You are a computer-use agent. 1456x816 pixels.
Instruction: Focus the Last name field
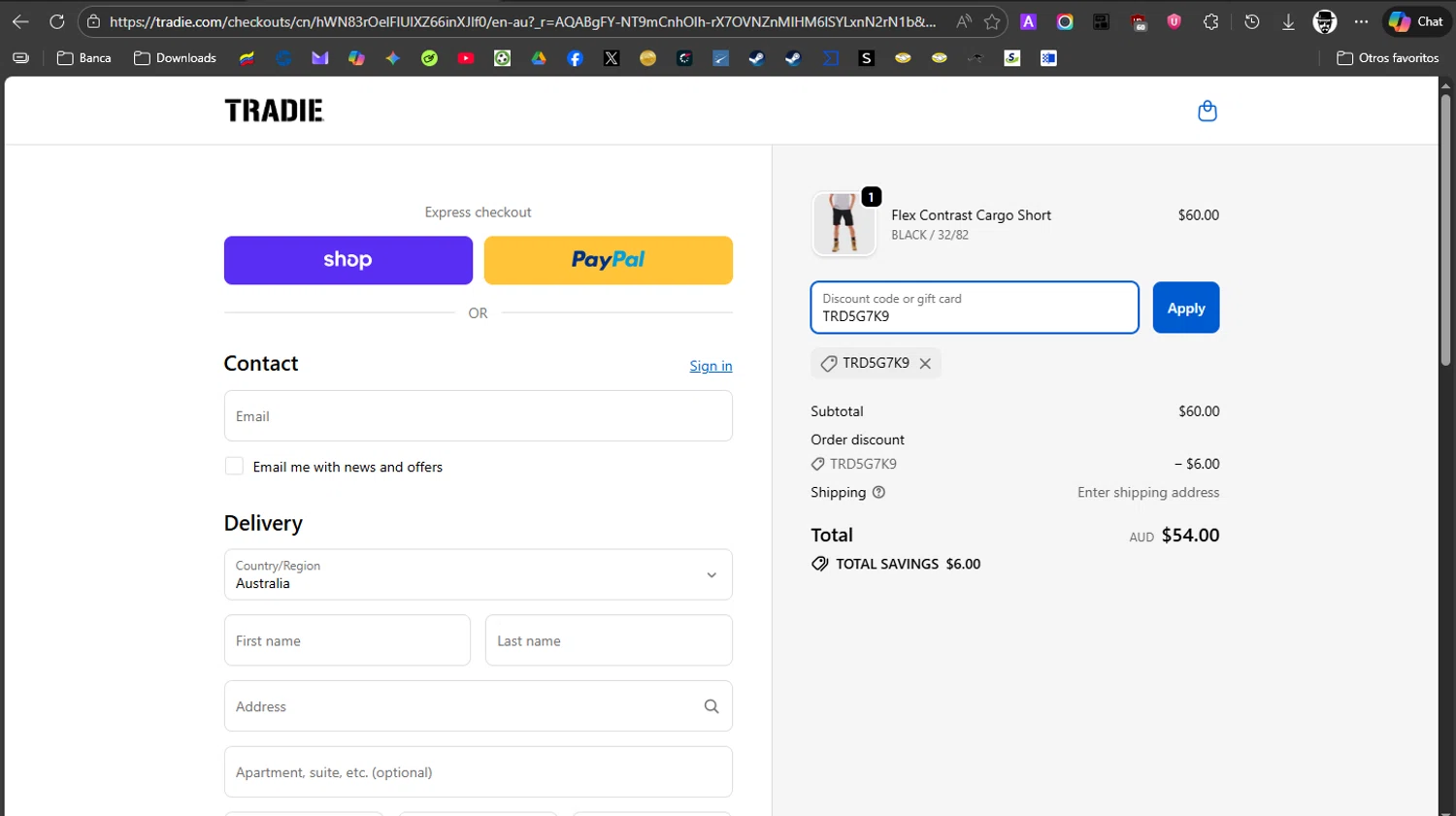[x=609, y=640]
